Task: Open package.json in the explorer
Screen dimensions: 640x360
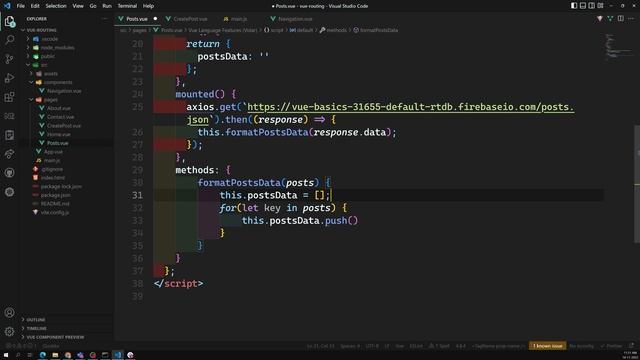Action: click(x=56, y=195)
